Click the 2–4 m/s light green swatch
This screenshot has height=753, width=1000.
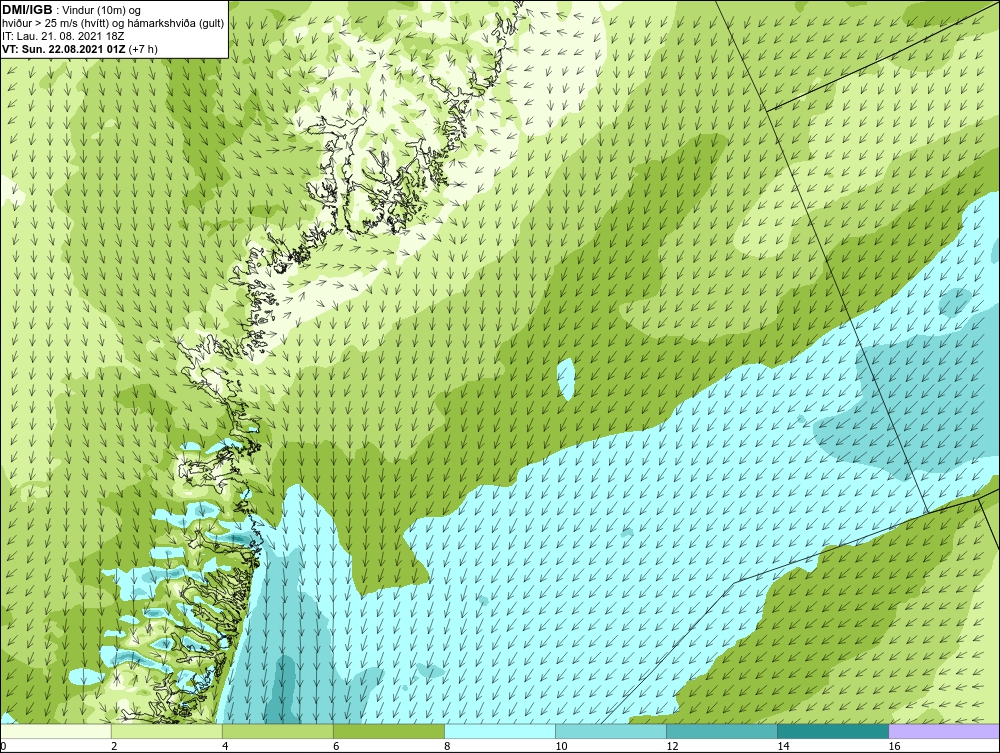tap(166, 731)
